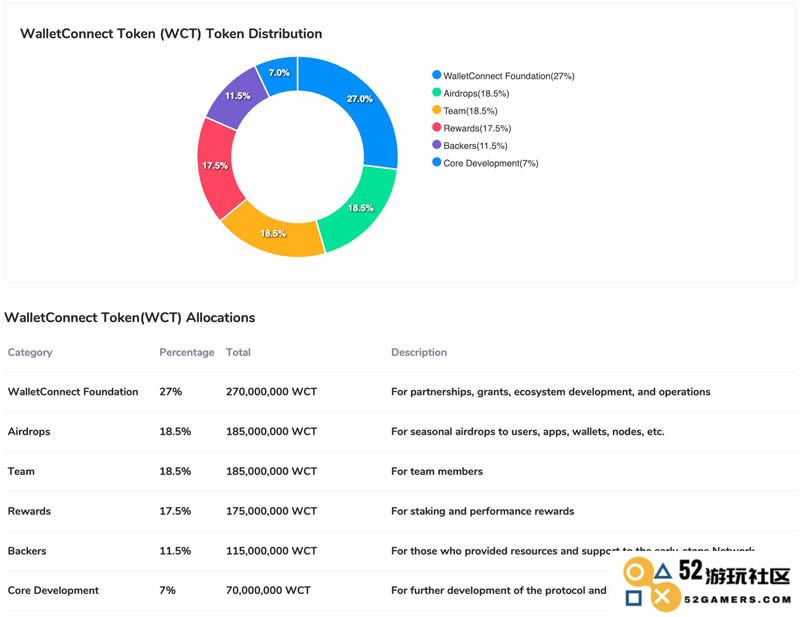The height and width of the screenshot is (617, 800).
Task: Select the 'Rewards' table row name
Action: 29,511
